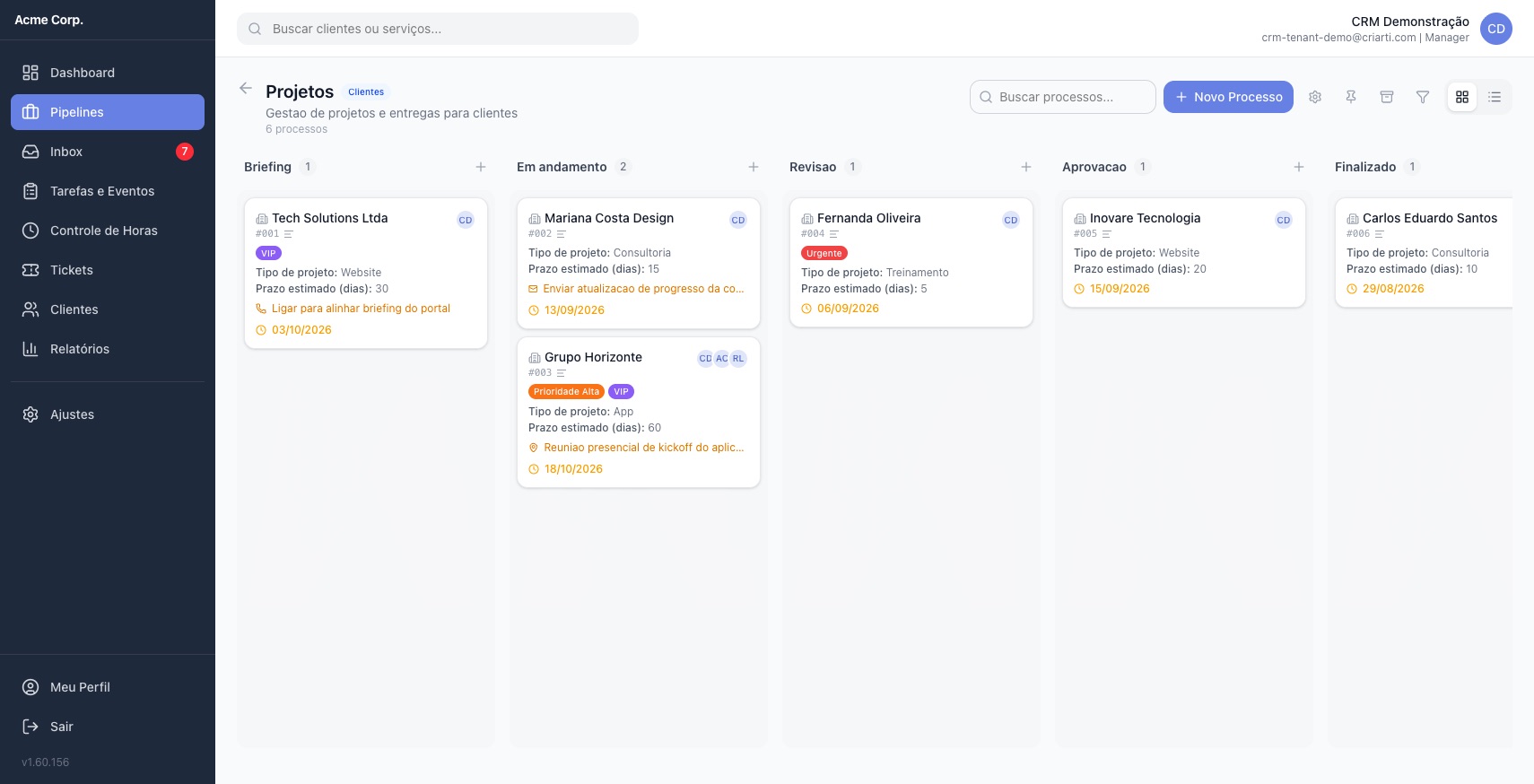The image size is (1534, 784).
Task: Click the Clientes tag beside Projetos
Action: [x=366, y=91]
